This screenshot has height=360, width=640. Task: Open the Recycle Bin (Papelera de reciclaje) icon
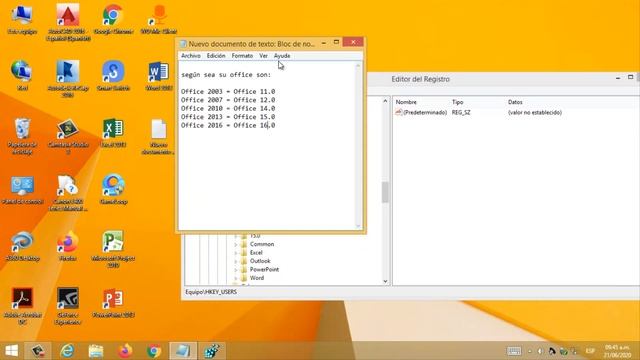[x=22, y=136]
